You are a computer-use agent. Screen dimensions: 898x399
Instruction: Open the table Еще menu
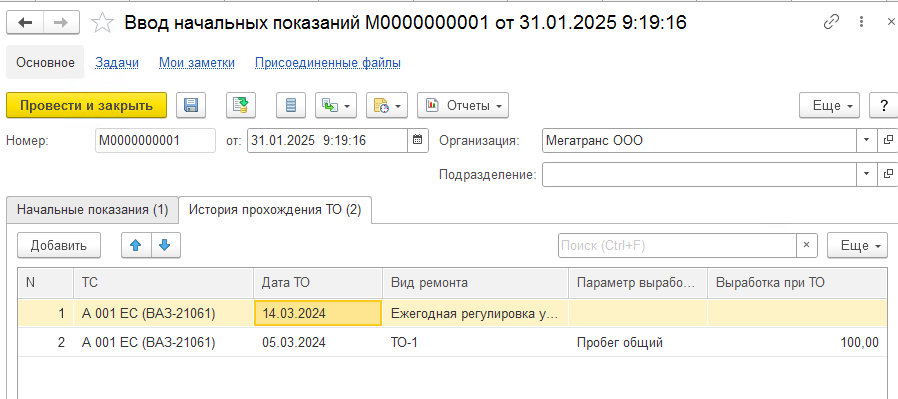point(857,246)
